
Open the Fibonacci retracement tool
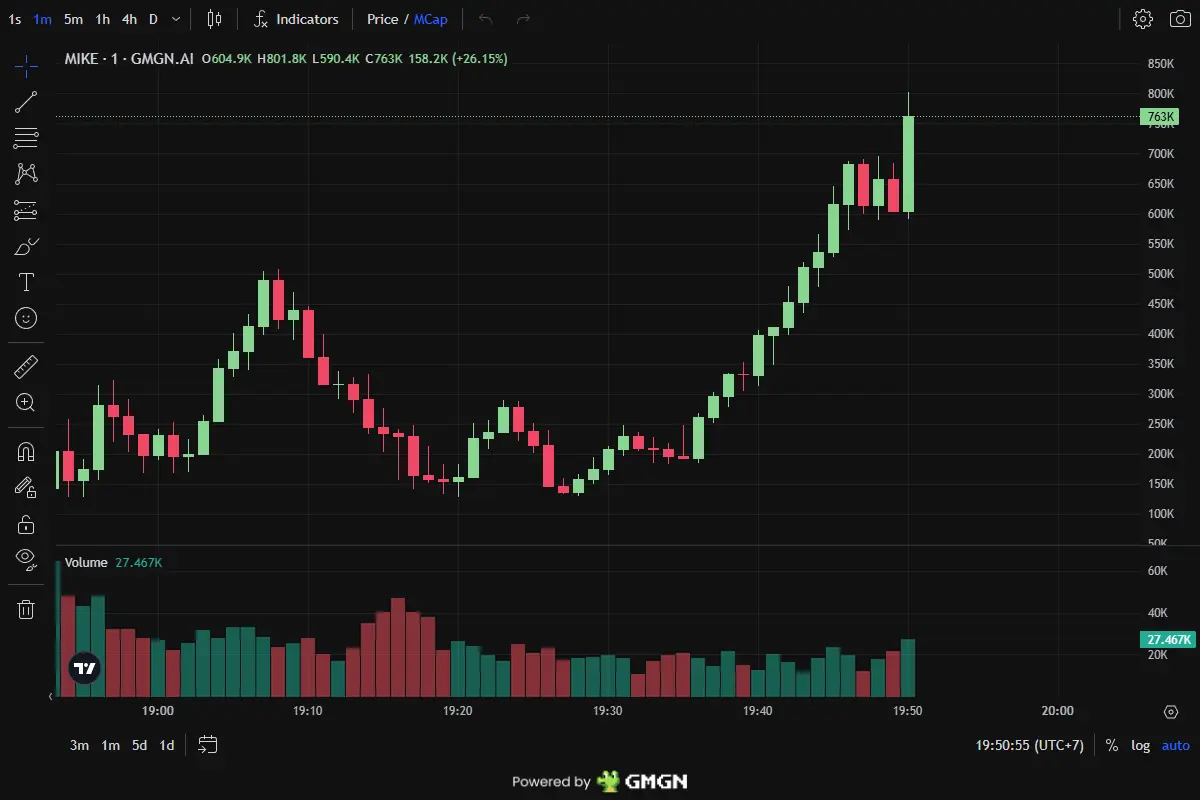pos(26,137)
